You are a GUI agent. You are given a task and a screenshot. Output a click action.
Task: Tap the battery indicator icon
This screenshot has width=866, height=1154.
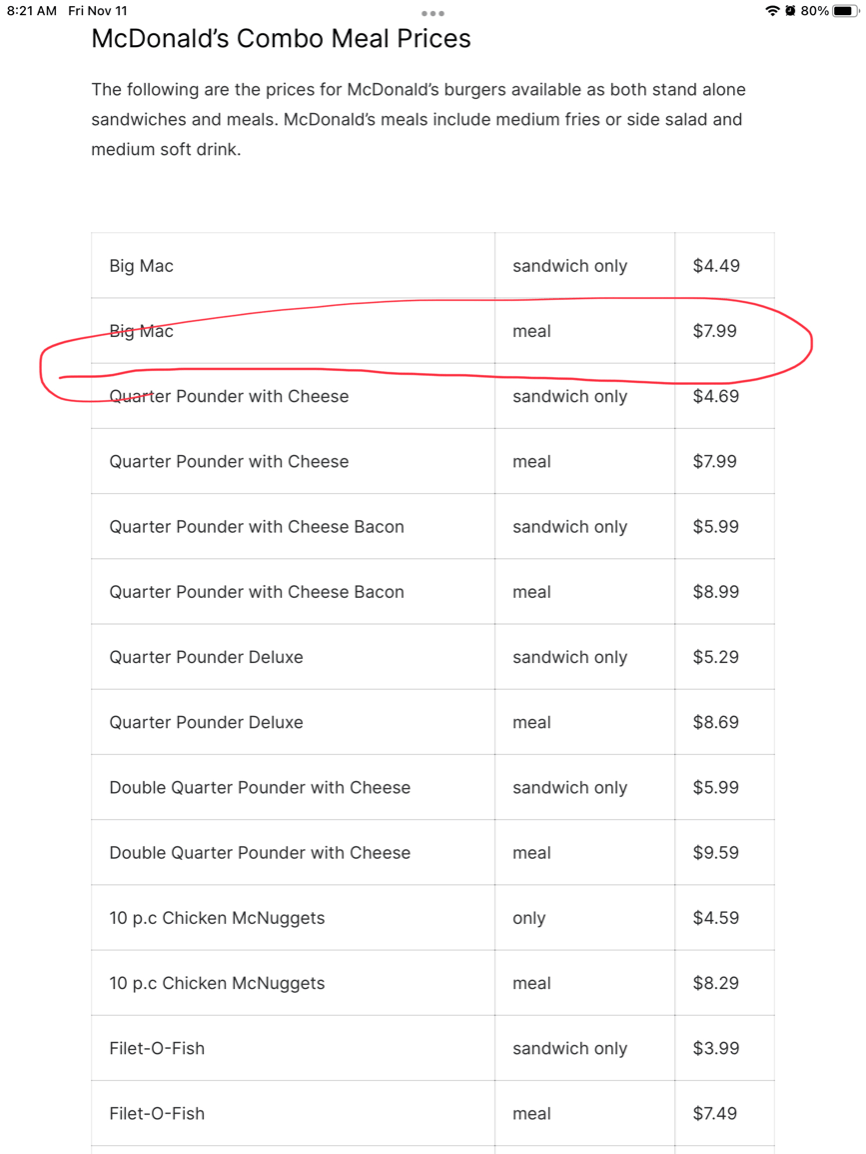tap(845, 11)
